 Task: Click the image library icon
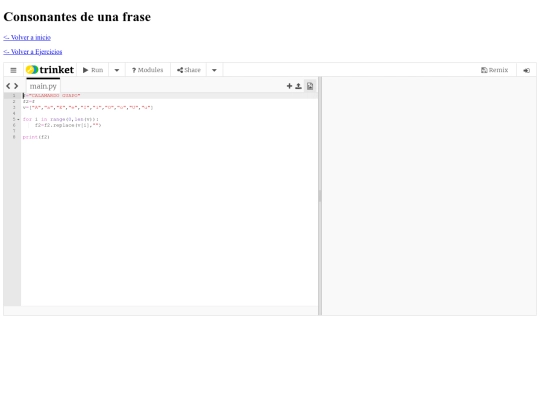pyautogui.click(x=310, y=86)
